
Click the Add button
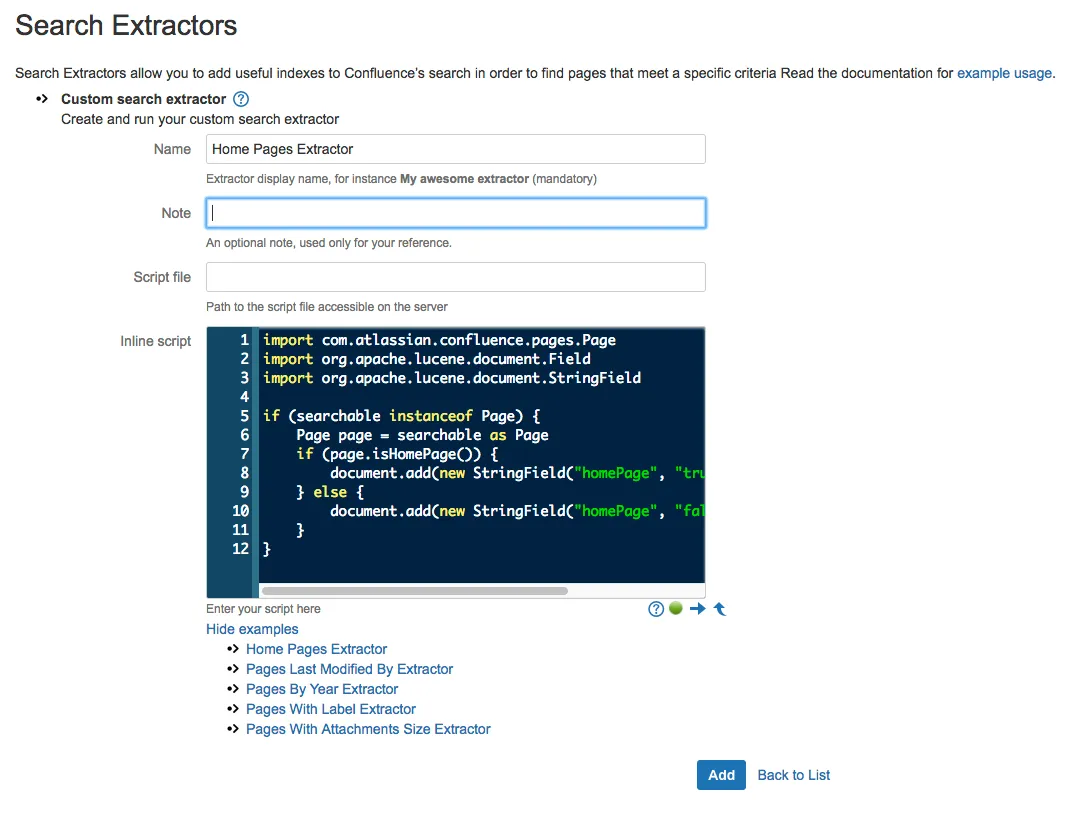click(x=721, y=775)
